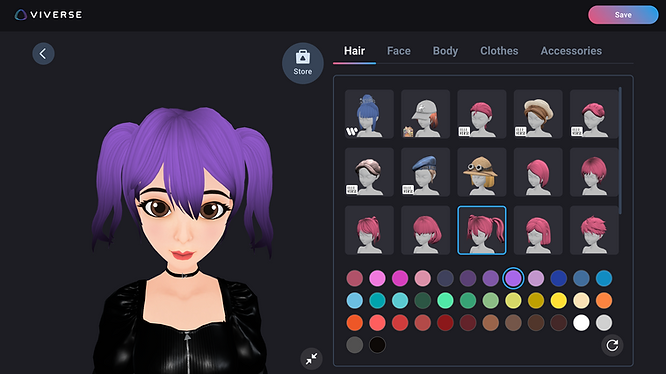Select the black hair color swatch

(377, 345)
